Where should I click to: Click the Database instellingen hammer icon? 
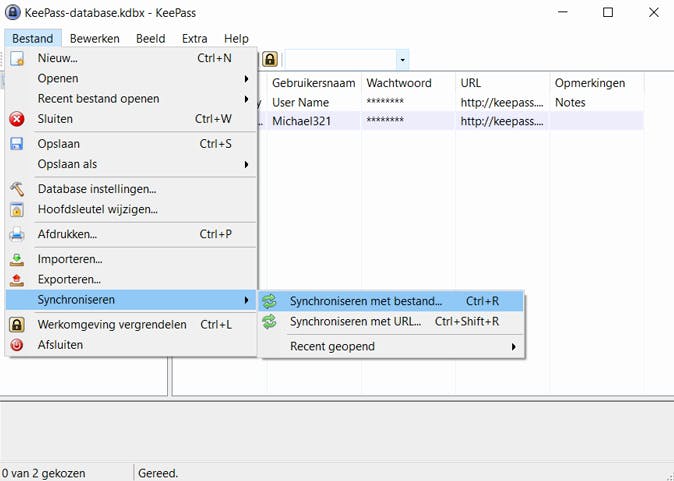pos(17,189)
